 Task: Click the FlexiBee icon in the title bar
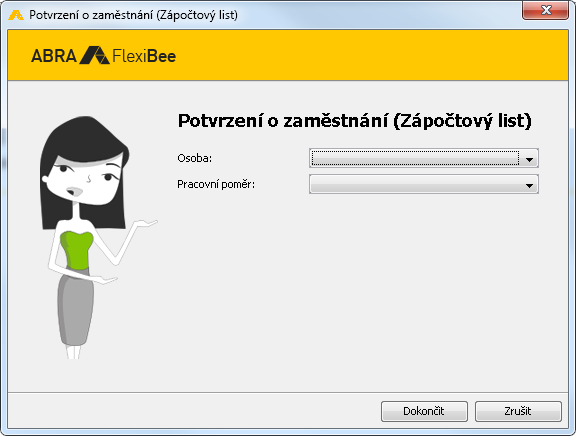point(16,15)
